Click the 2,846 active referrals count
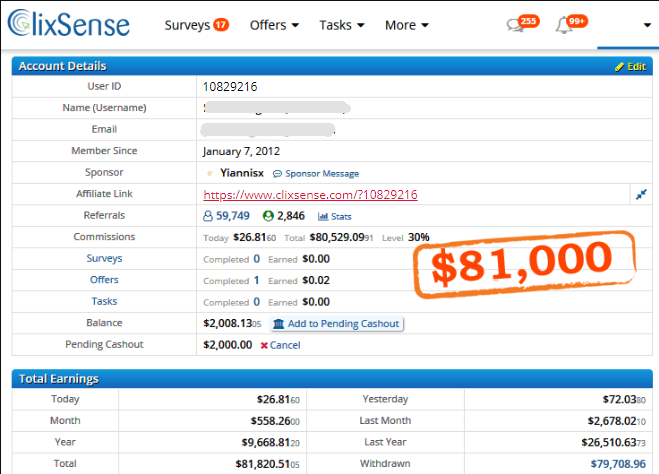659x474 pixels. click(x=291, y=216)
